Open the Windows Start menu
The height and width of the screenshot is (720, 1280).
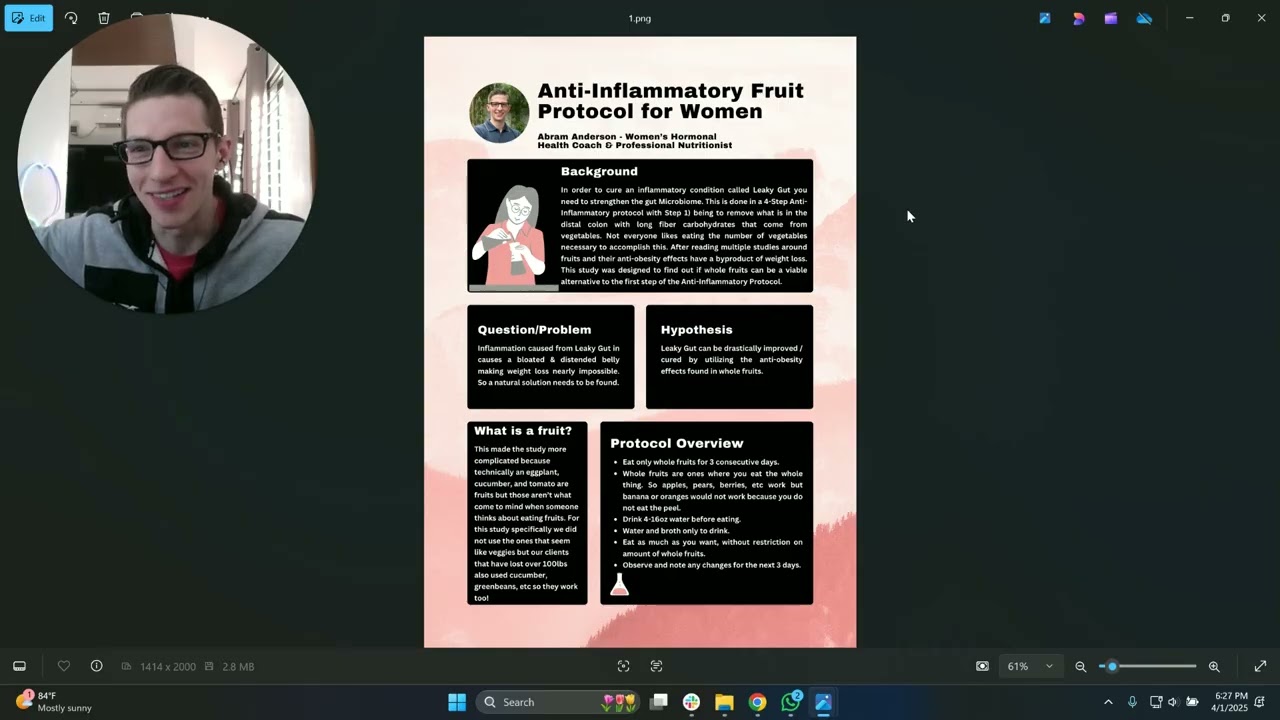point(457,702)
